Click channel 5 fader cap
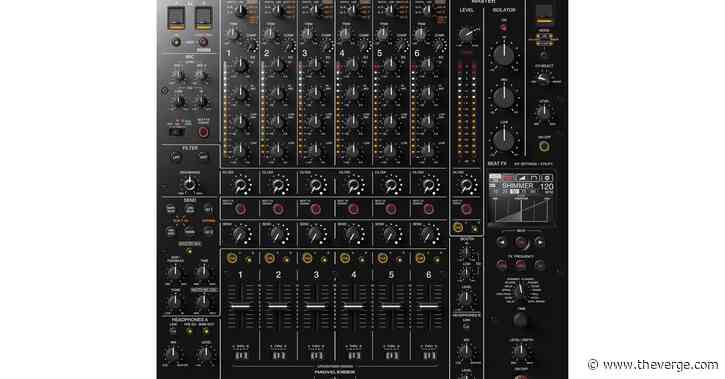 click(x=391, y=306)
